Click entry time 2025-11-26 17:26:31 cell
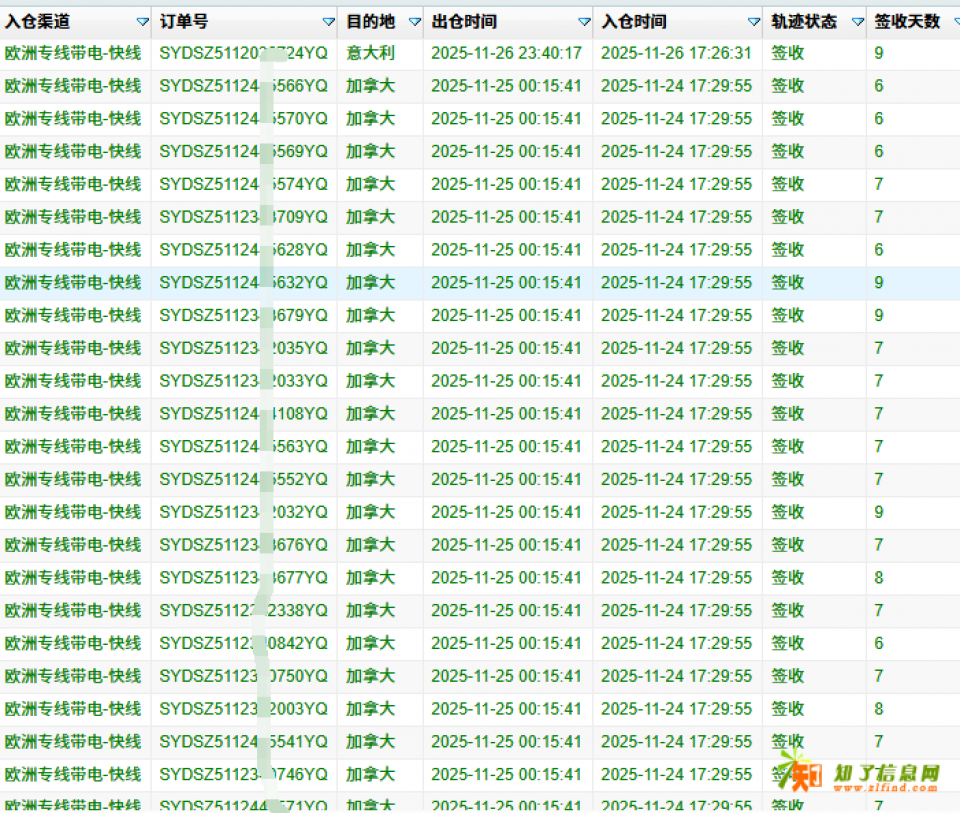The height and width of the screenshot is (813, 960). coord(676,53)
